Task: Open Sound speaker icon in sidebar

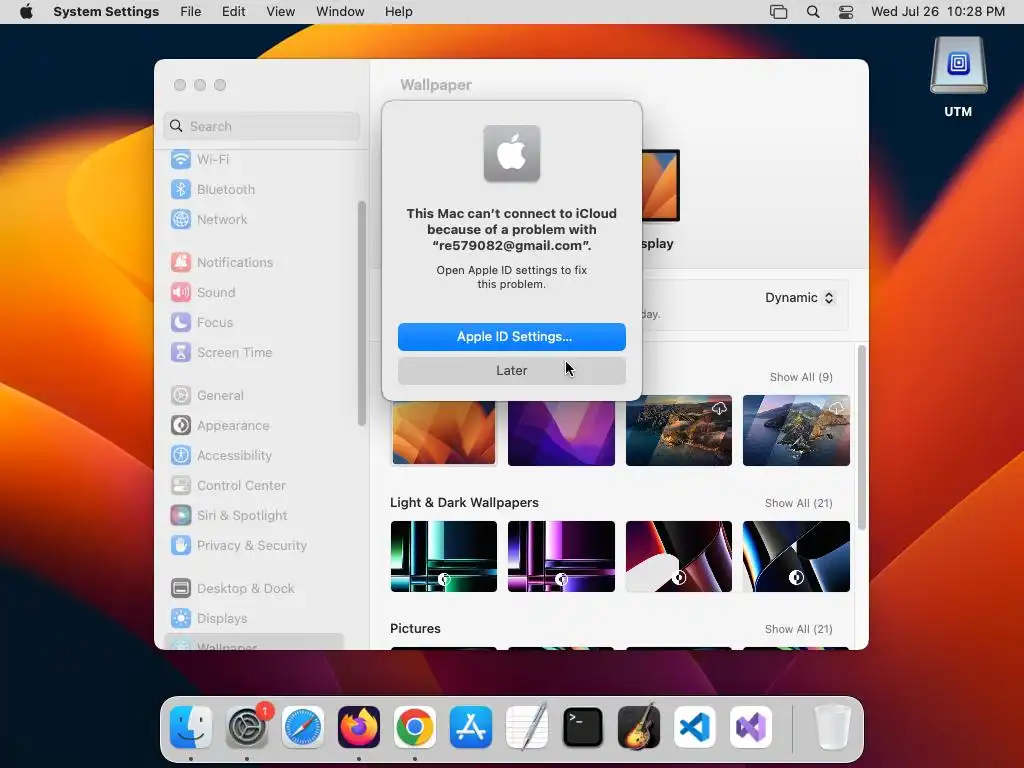Action: tap(181, 293)
